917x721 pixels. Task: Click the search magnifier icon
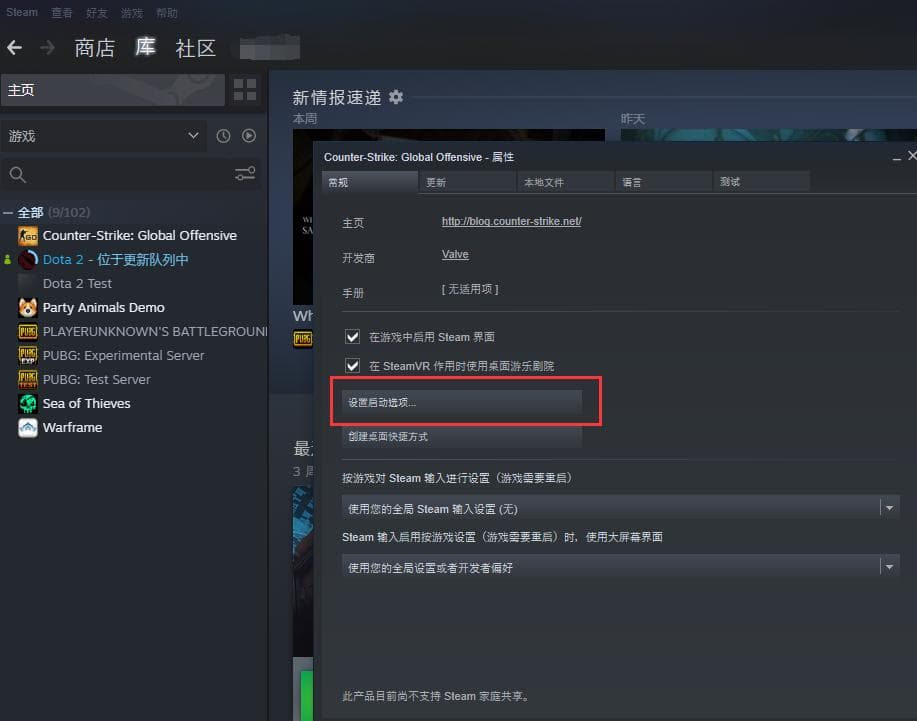pyautogui.click(x=18, y=174)
